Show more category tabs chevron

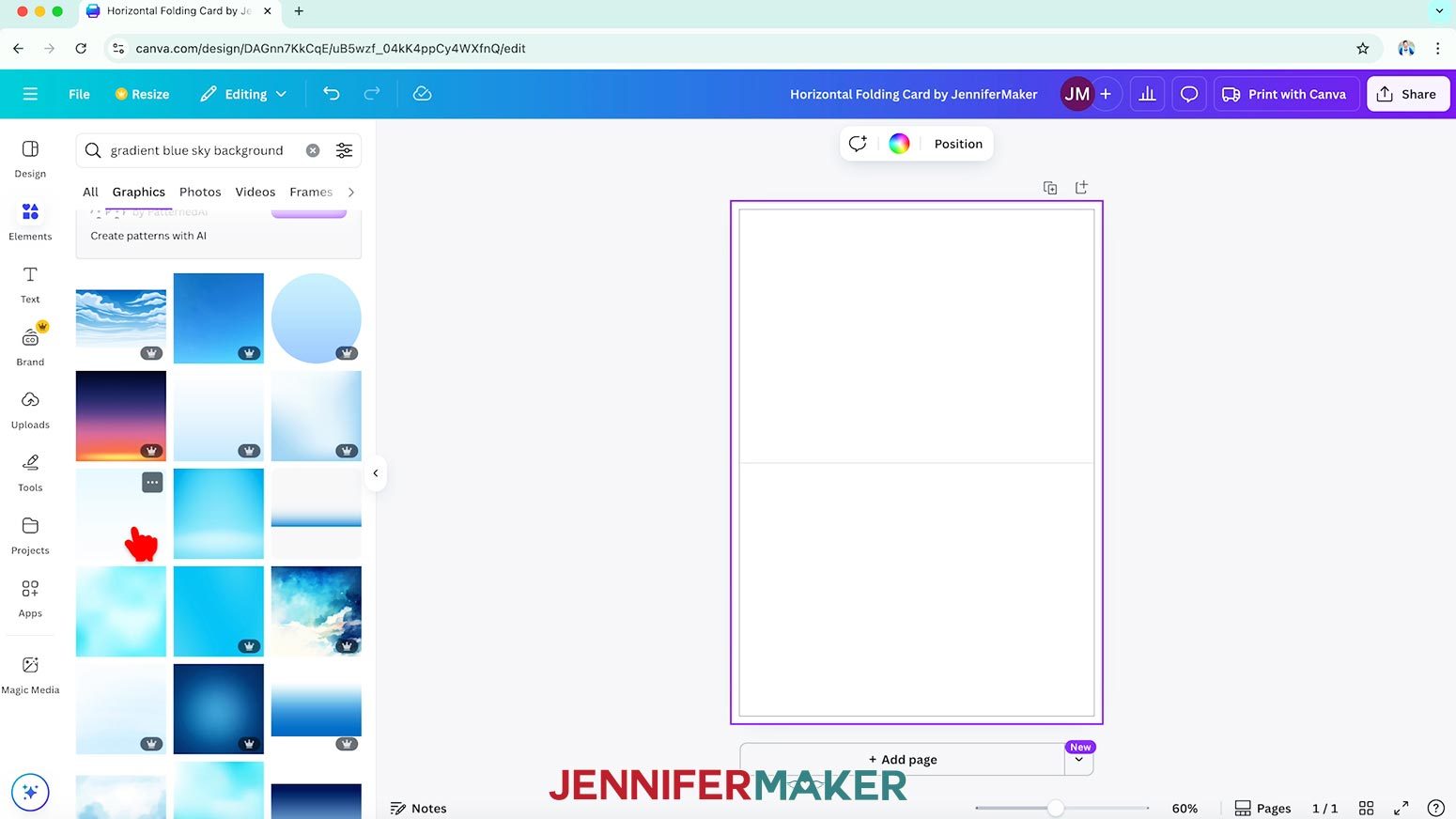[351, 192]
